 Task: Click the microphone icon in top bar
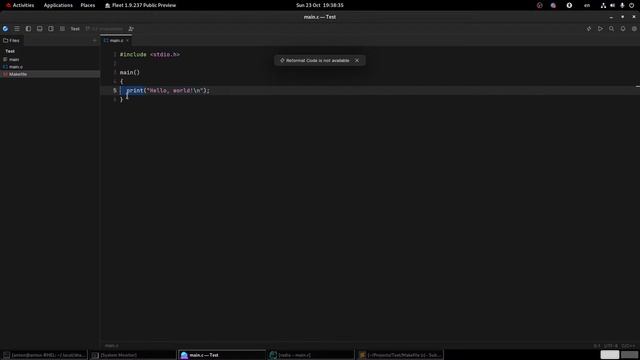click(x=622, y=5)
